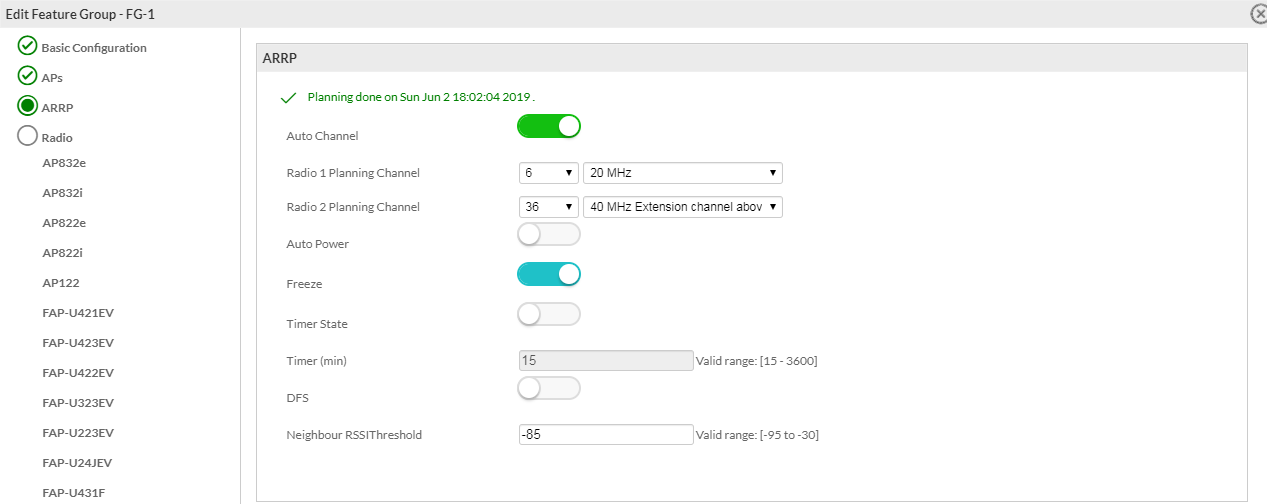
Task: Open Radio 1 channel width 20 MHz dropdown
Action: tap(682, 173)
